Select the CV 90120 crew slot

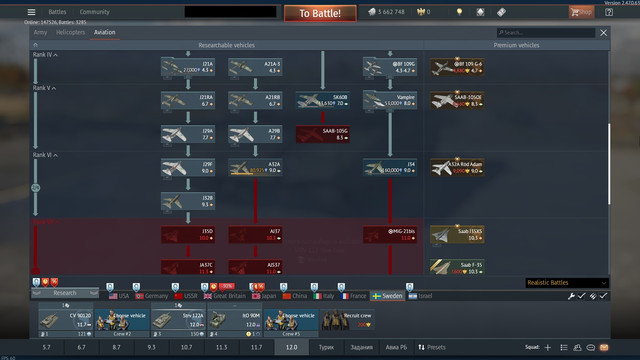66,320
